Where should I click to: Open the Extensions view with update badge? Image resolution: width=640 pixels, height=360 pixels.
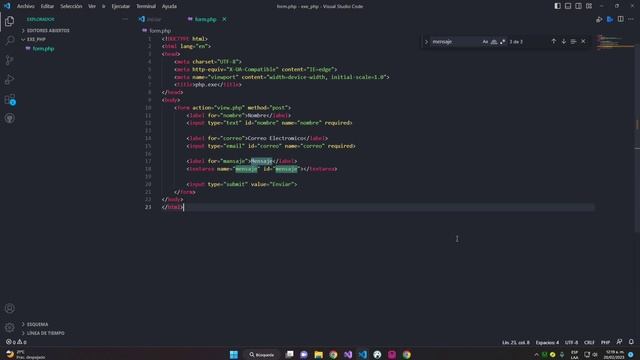9,99
